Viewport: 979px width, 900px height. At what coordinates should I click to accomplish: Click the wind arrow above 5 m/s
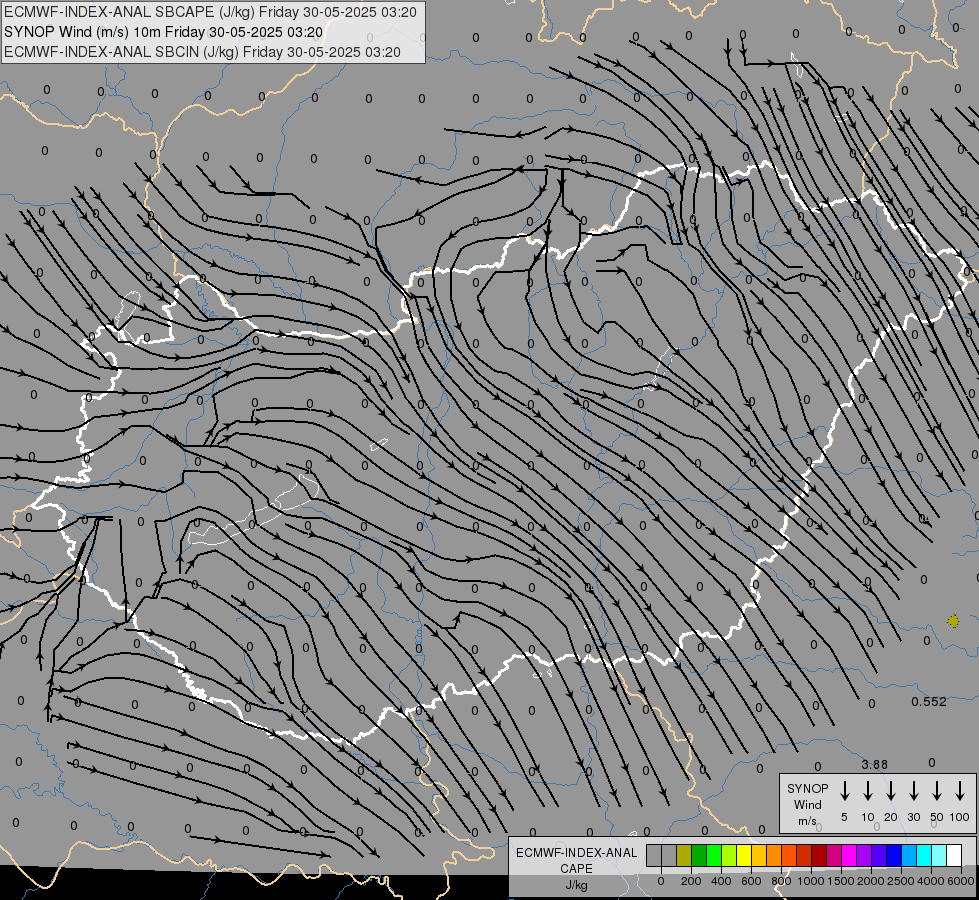click(x=844, y=790)
